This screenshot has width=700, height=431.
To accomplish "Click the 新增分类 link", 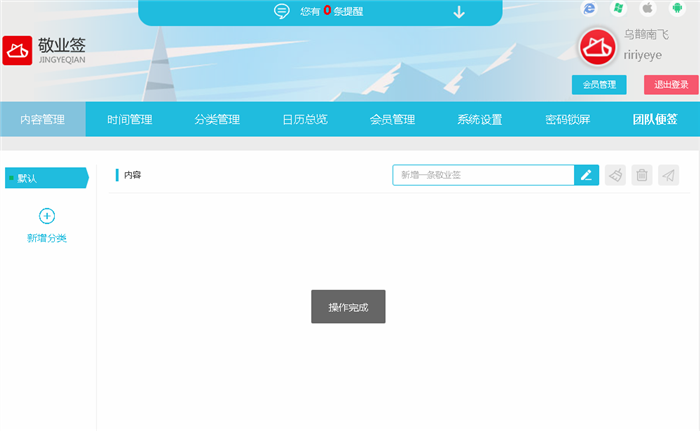I will coord(47,238).
